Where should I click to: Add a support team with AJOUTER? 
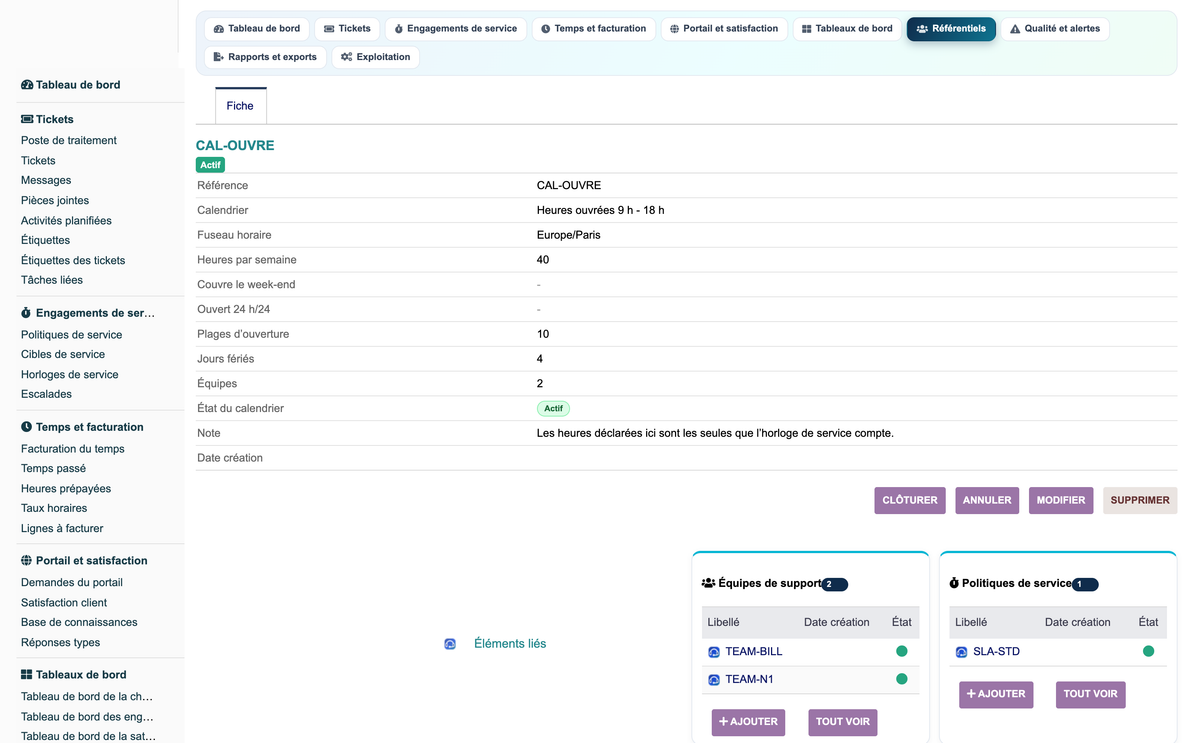point(748,722)
